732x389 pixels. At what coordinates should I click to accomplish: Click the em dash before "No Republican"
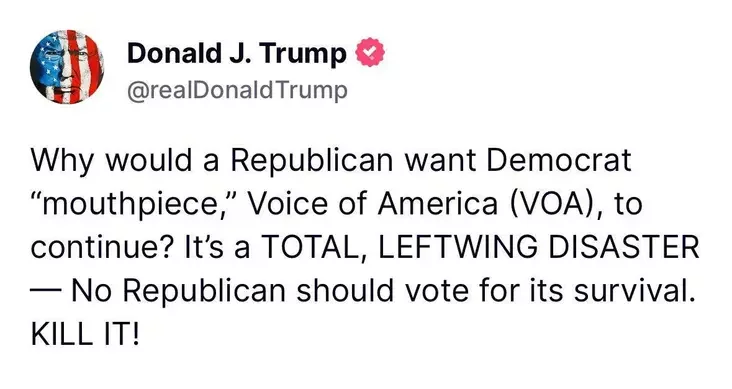coord(45,290)
